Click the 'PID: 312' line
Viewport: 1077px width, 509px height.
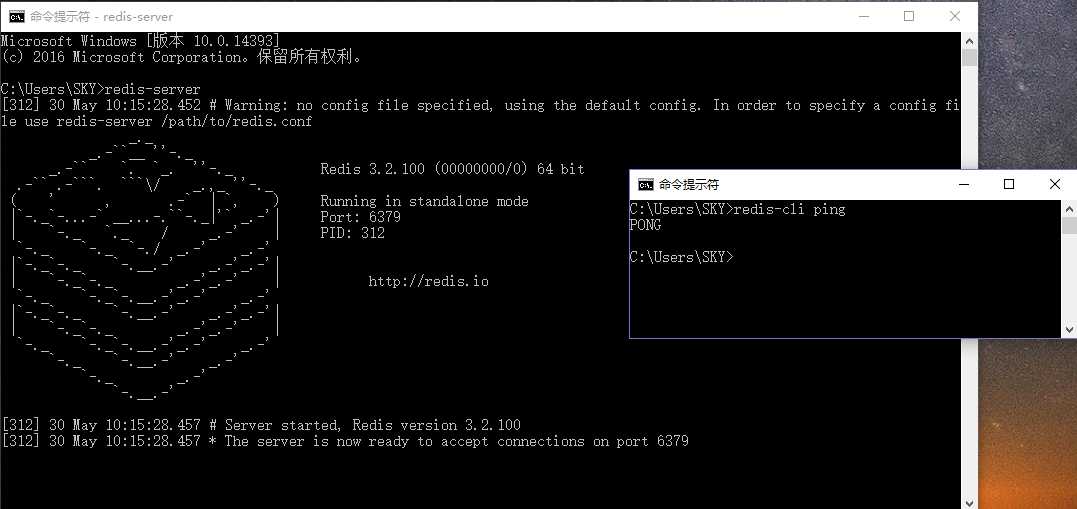pos(352,234)
